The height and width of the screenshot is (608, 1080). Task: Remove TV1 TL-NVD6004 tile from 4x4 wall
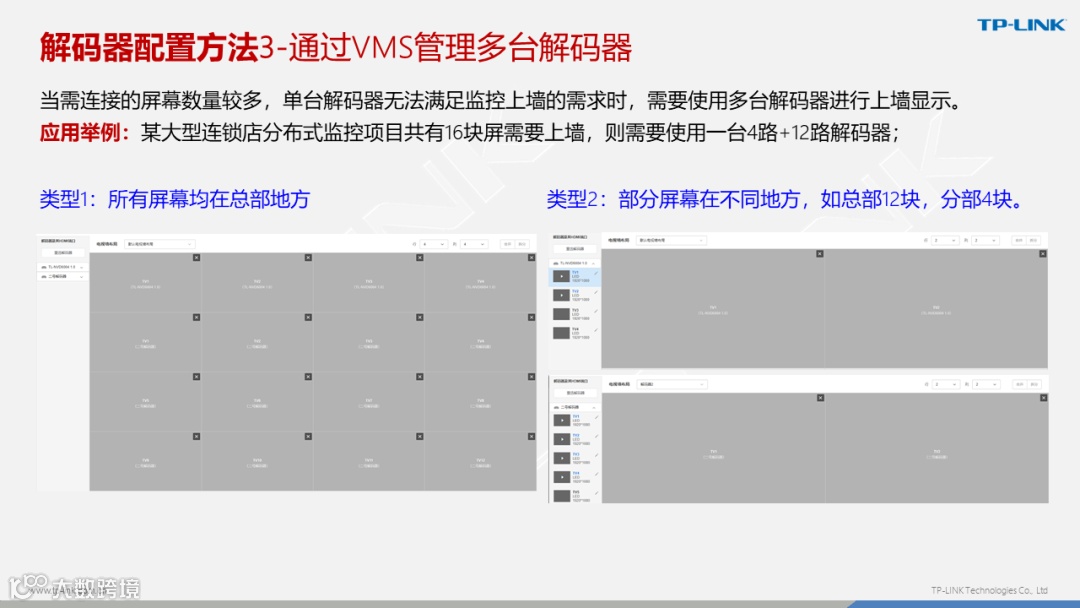(196, 258)
